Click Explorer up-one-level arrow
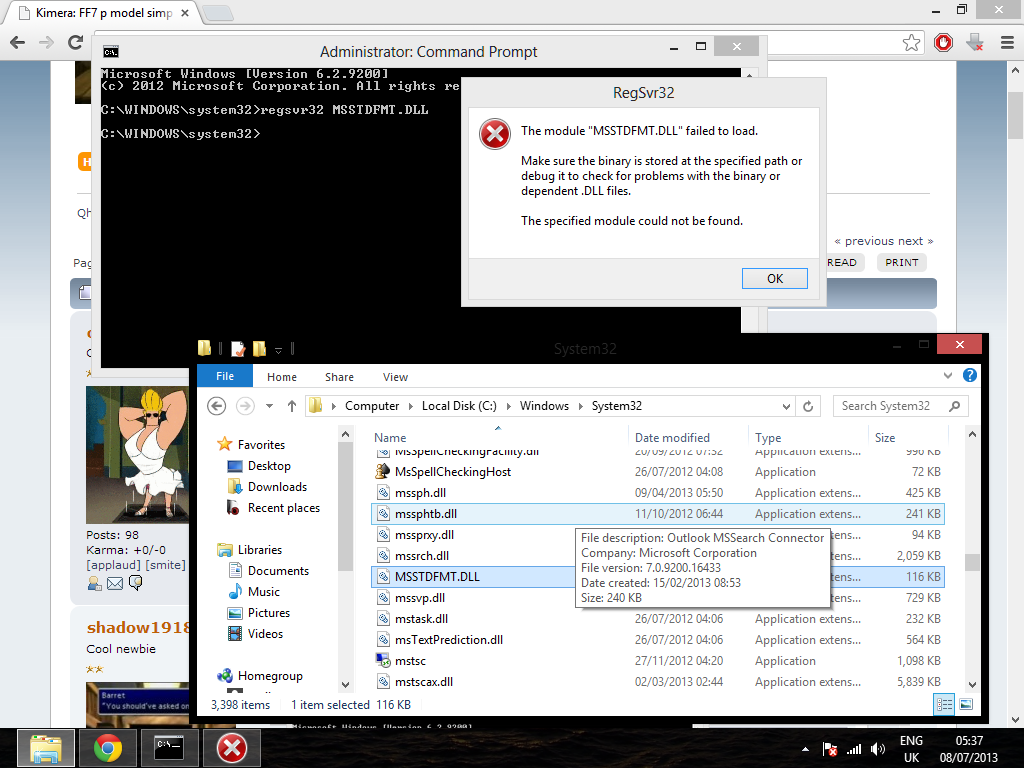The image size is (1024, 768). click(292, 406)
